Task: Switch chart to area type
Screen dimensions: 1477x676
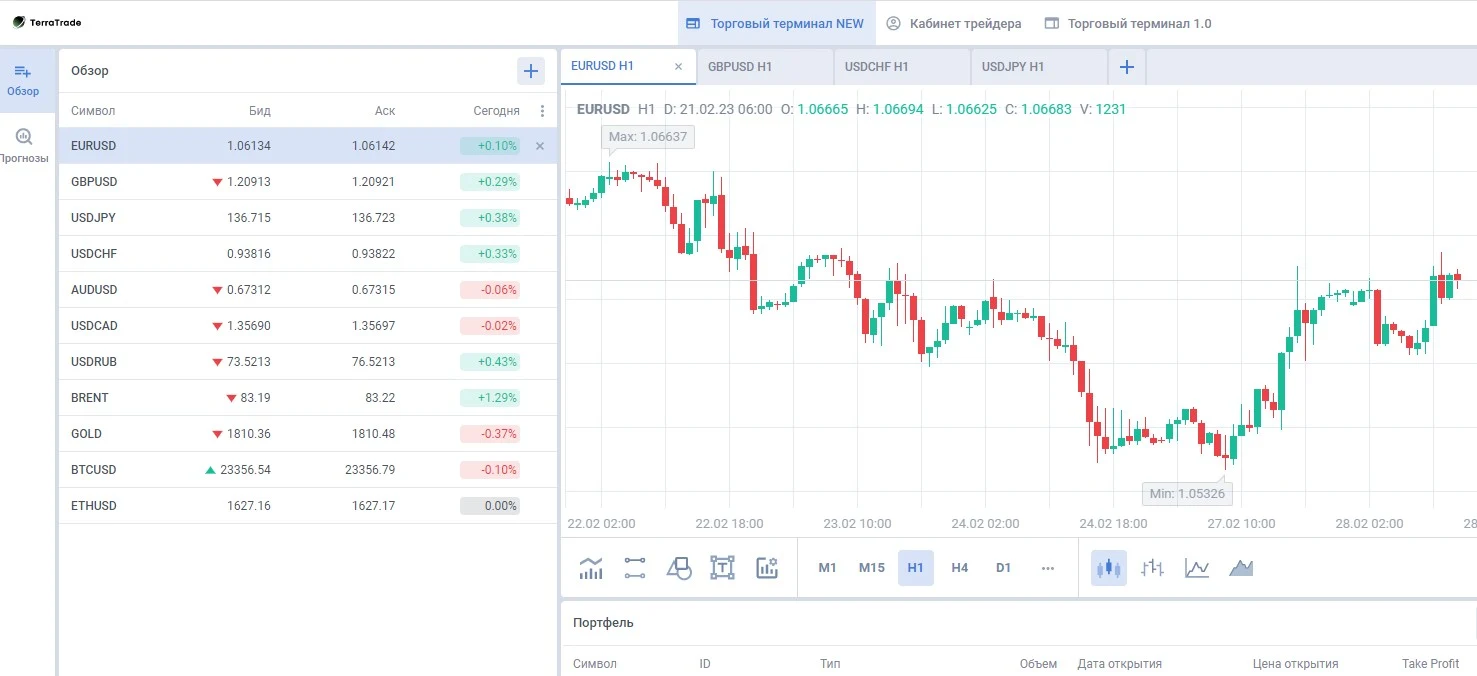Action: point(1241,568)
